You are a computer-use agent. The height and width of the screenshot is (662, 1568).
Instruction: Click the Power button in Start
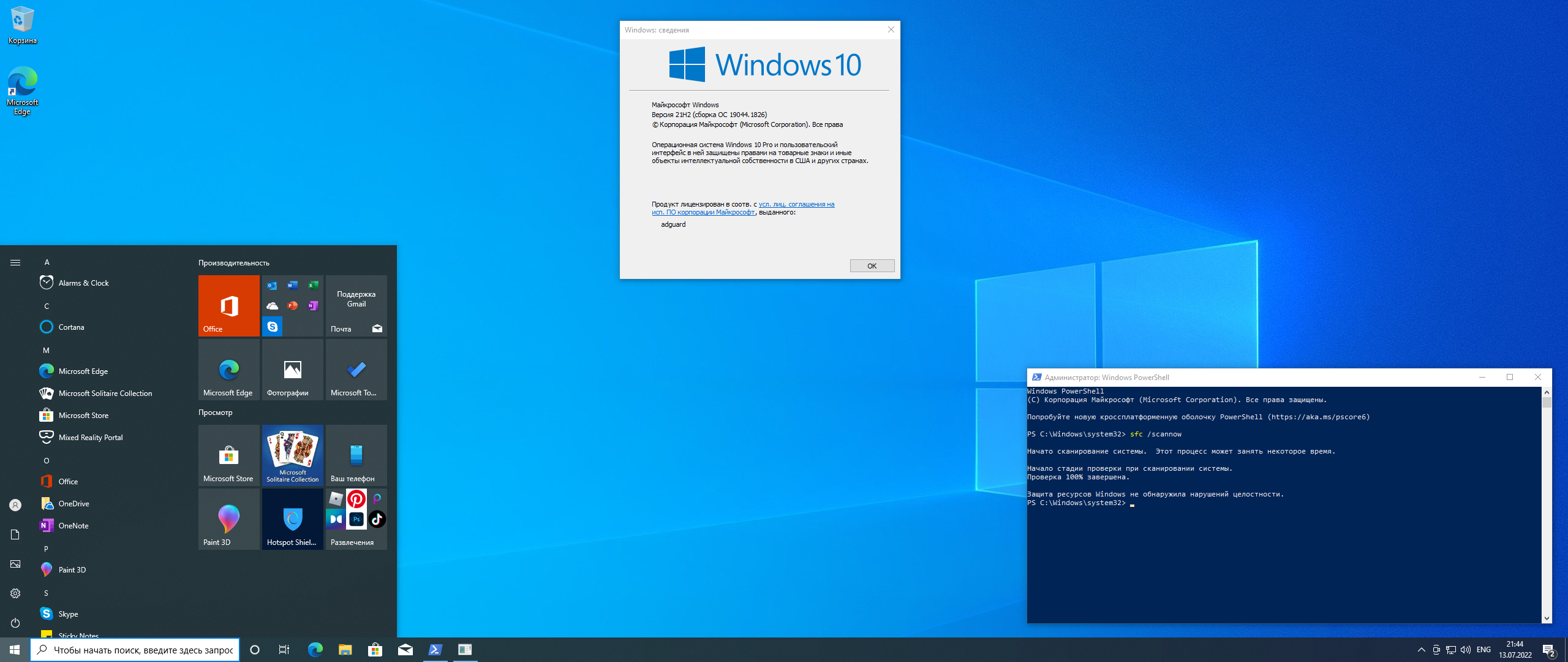(x=15, y=623)
